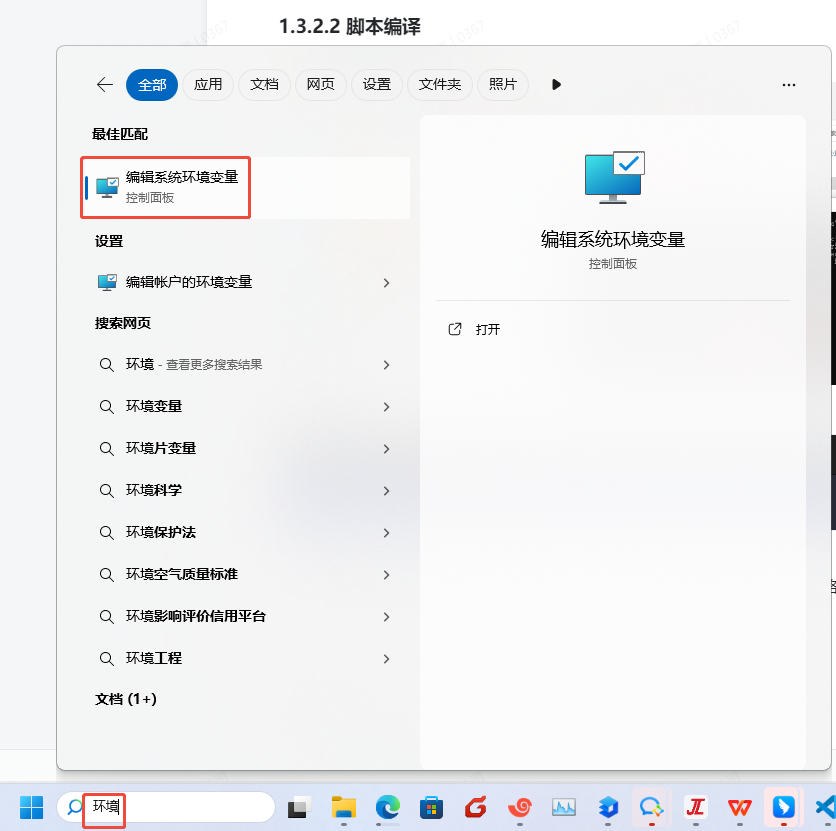The width and height of the screenshot is (836, 831).
Task: Show more filter tabs with play arrow
Action: coord(556,85)
